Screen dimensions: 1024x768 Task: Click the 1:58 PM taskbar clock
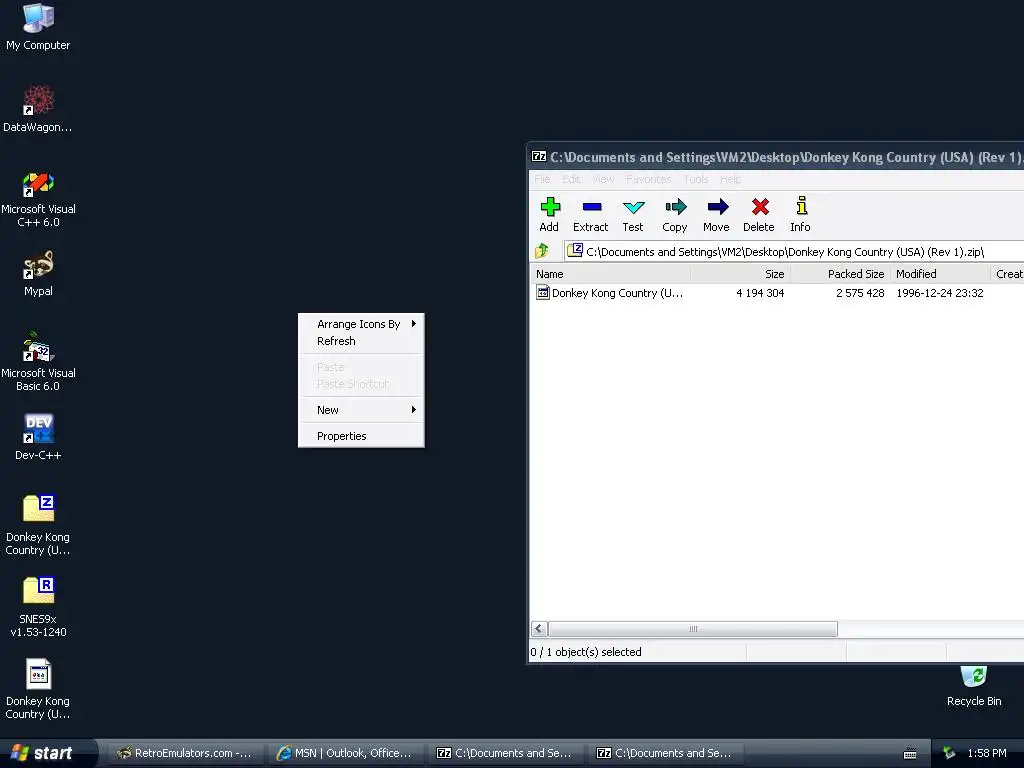[987, 753]
